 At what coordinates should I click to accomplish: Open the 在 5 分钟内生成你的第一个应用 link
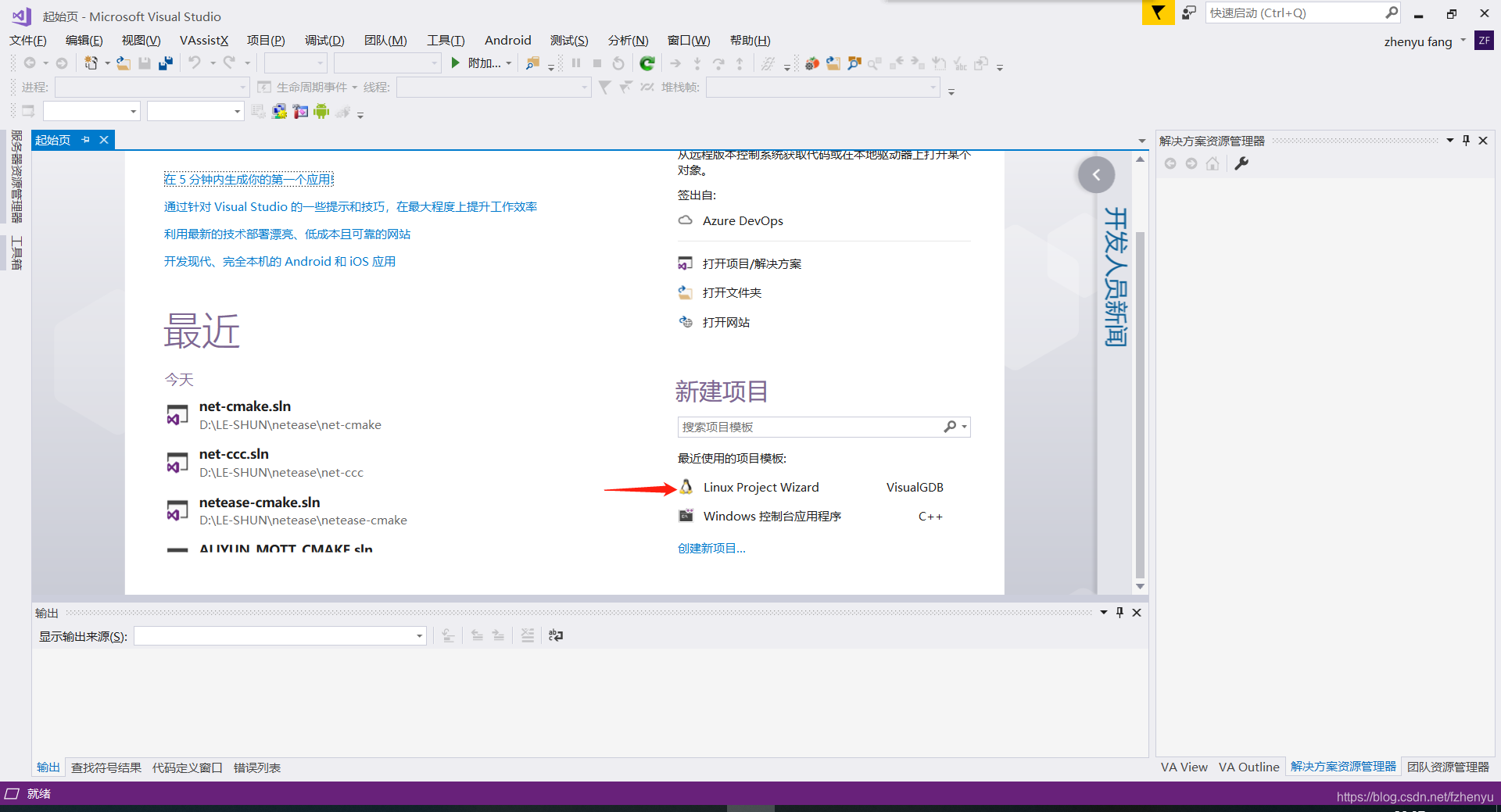click(249, 180)
